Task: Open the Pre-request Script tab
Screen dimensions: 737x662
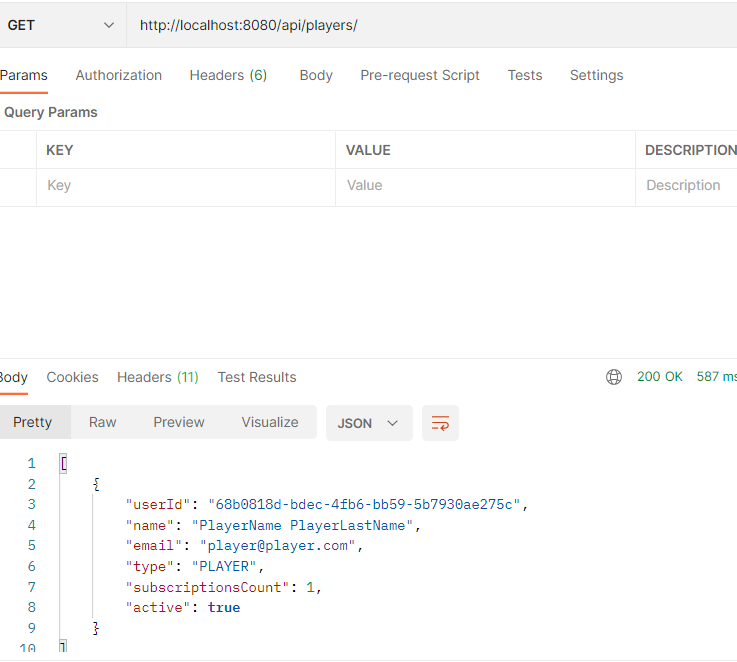Action: 420,75
